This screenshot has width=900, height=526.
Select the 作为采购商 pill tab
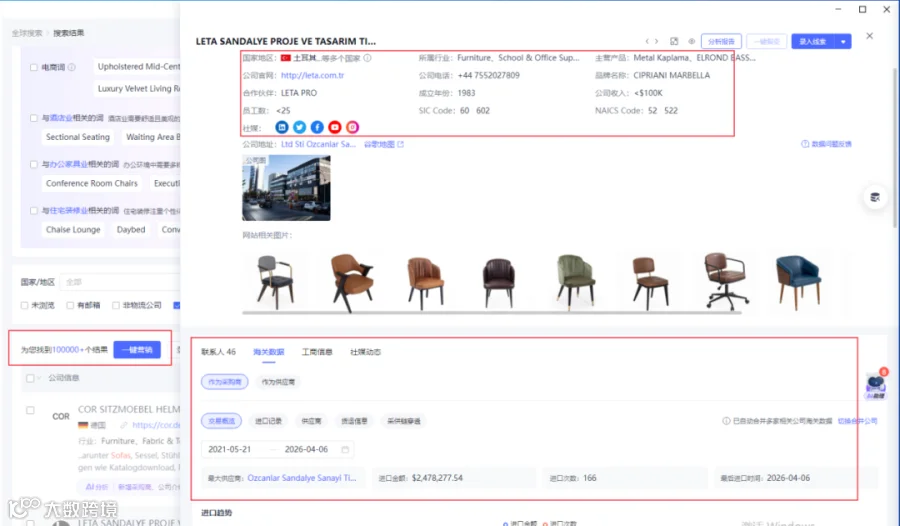click(x=224, y=382)
